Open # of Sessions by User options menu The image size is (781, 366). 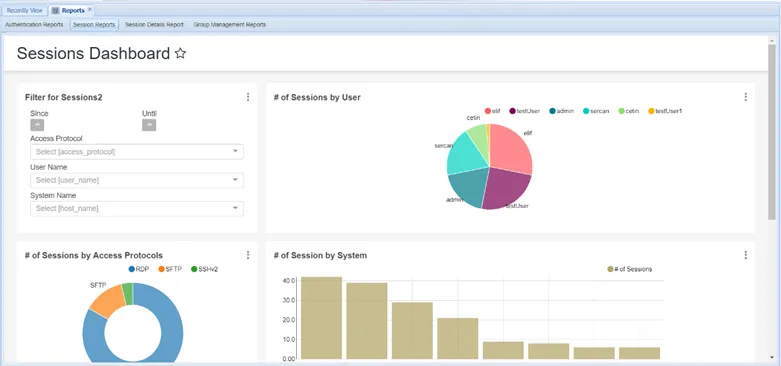pos(746,97)
